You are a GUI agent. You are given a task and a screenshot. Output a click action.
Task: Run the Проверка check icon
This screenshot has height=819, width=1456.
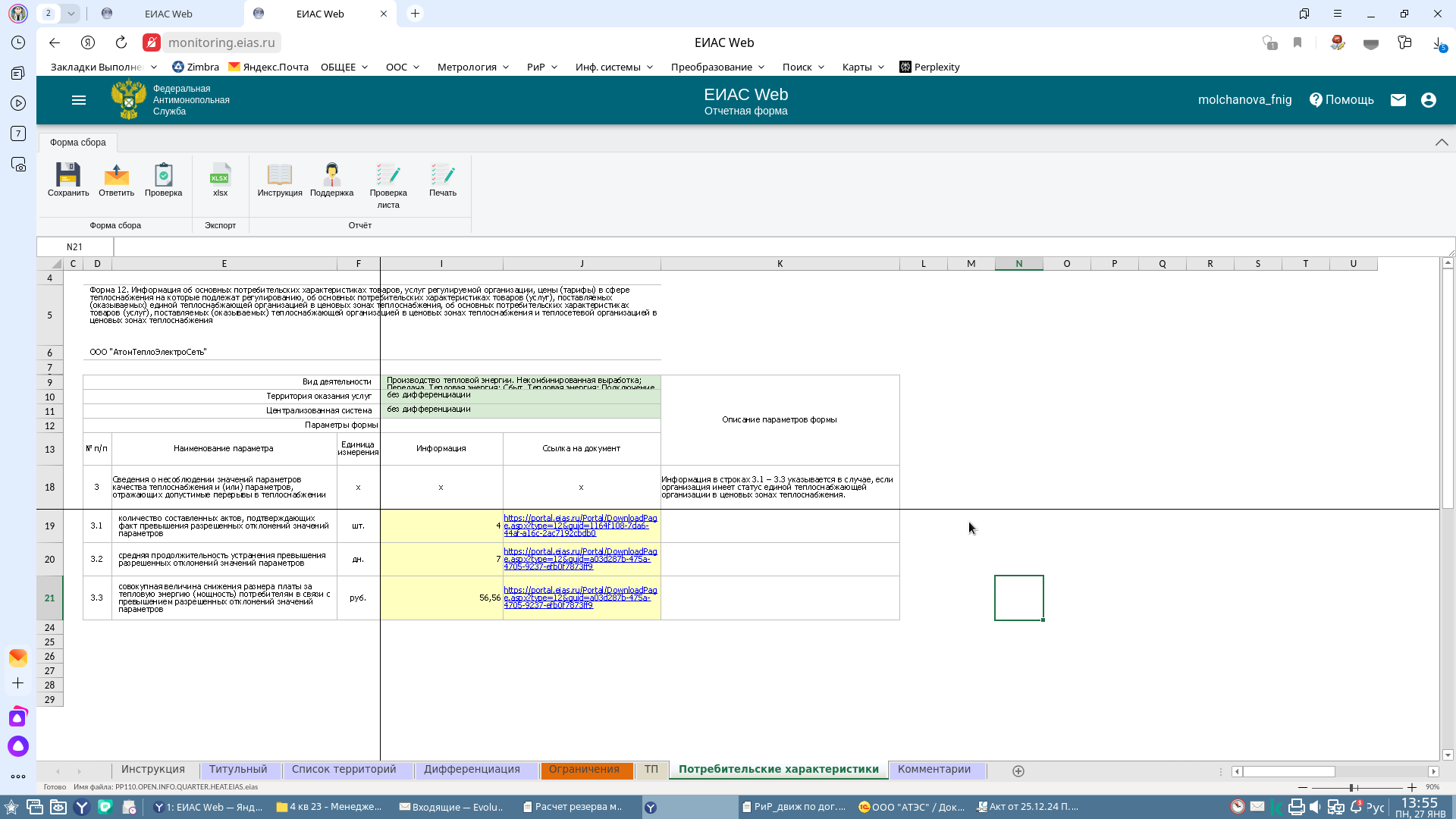(163, 180)
